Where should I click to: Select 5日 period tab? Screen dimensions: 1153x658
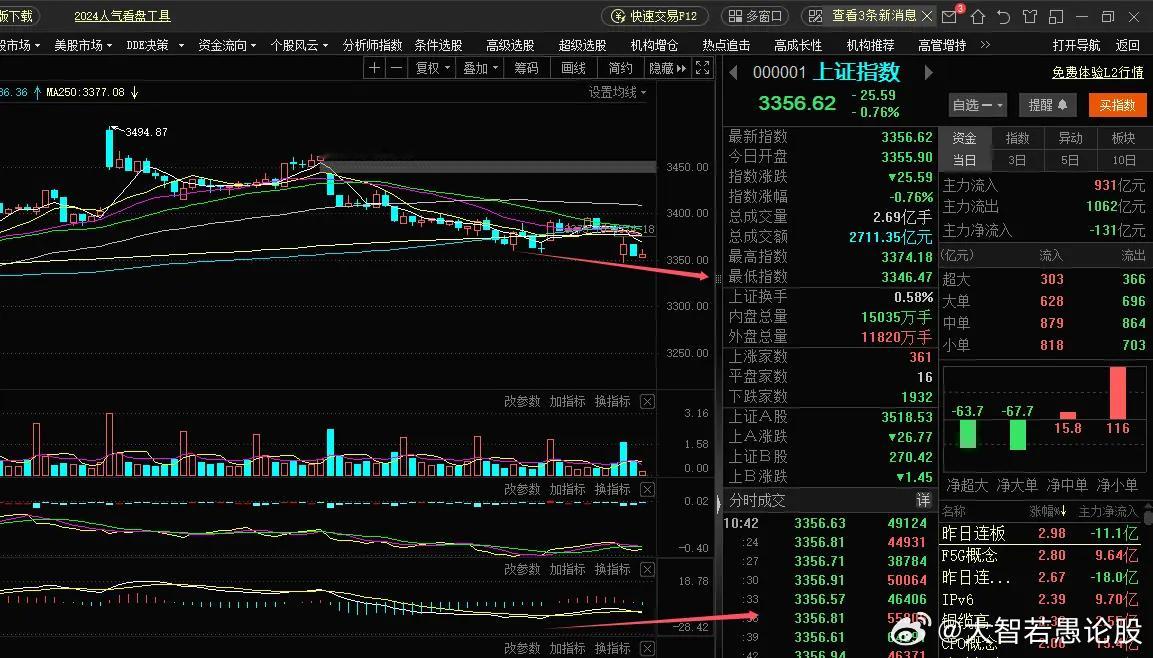point(1071,160)
